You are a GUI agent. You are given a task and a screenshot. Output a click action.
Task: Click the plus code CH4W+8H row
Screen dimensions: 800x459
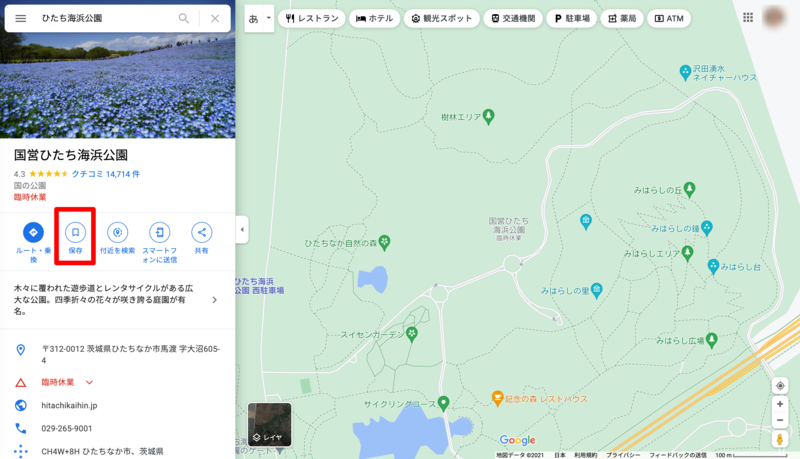117,451
